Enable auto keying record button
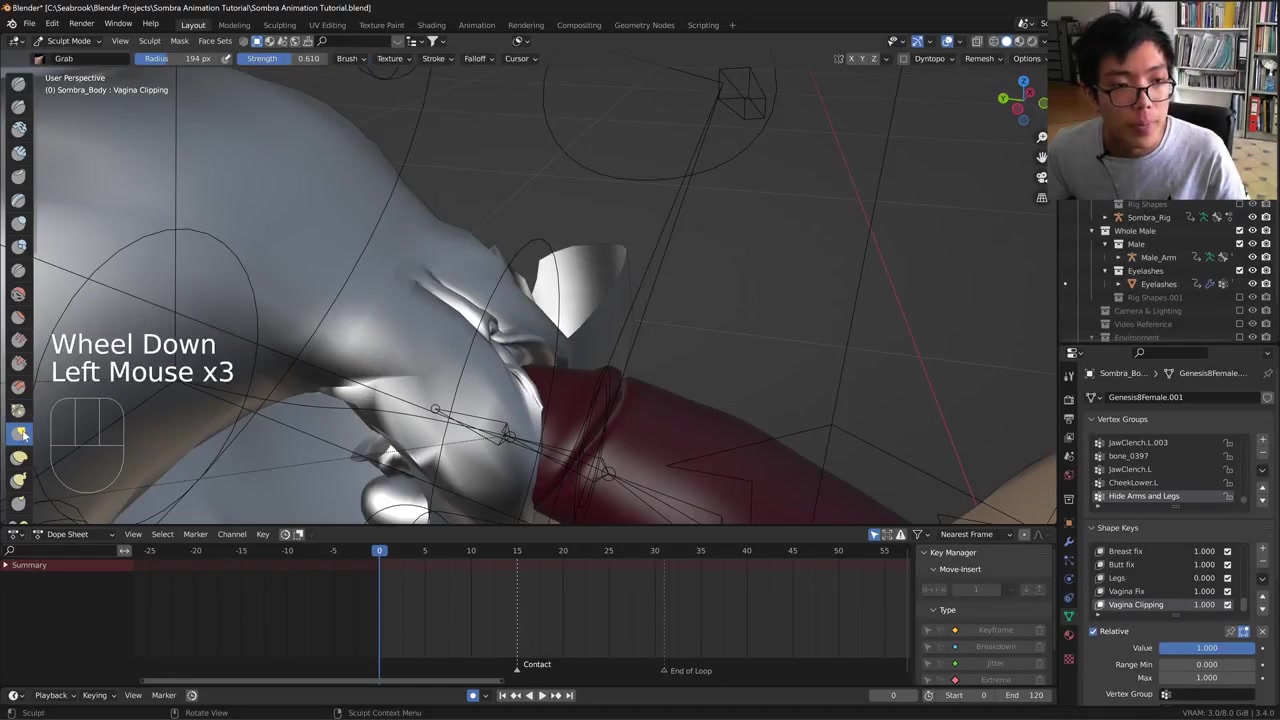Screen dimensions: 1280x720 tap(473, 695)
